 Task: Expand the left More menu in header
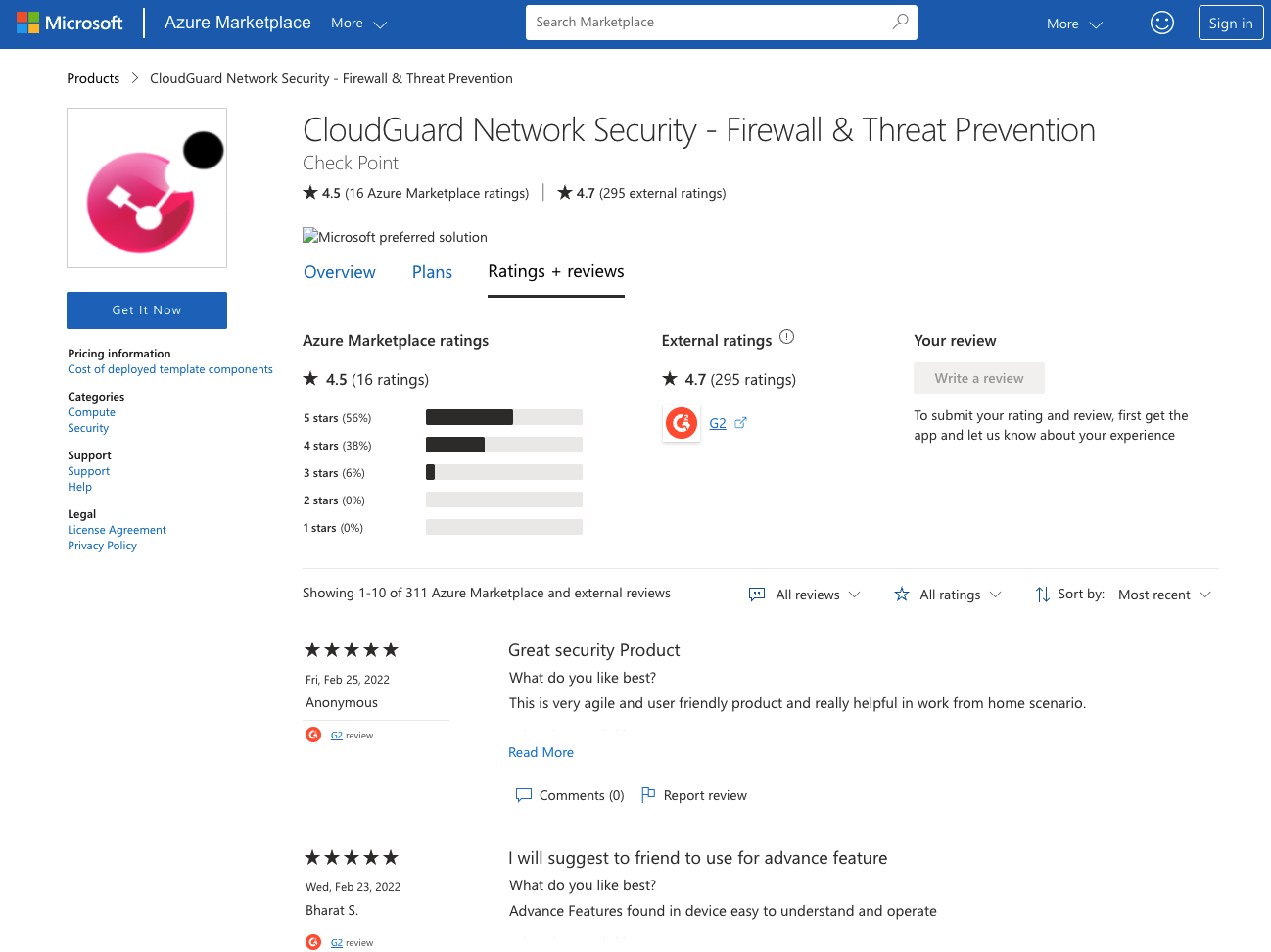[x=358, y=24]
